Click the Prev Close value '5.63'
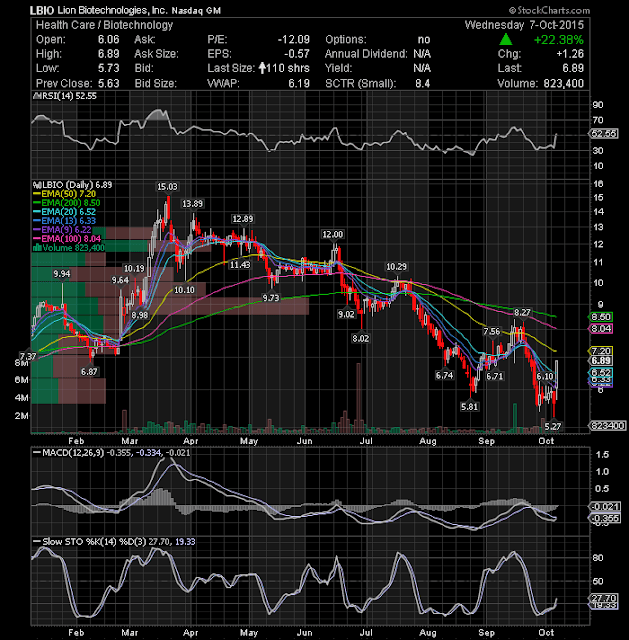 tap(109, 83)
